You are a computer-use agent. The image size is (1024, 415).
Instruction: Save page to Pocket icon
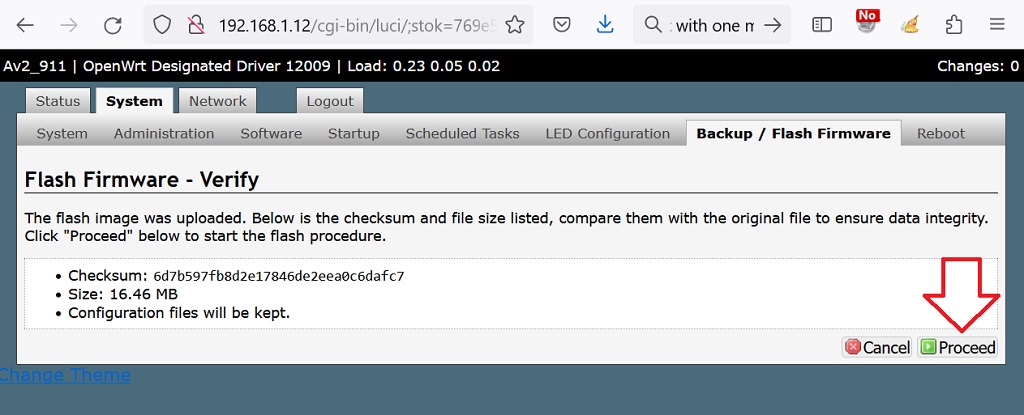click(x=561, y=25)
